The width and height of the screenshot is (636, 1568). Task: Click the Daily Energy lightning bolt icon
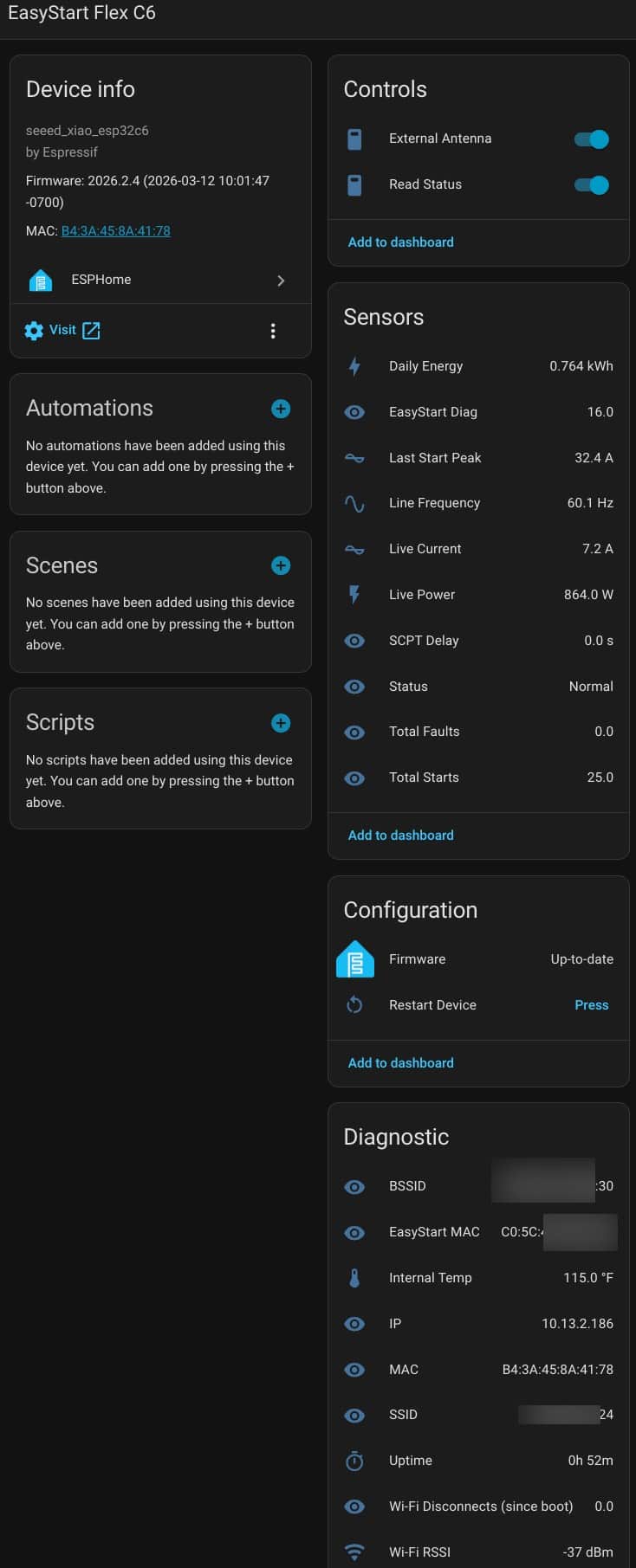(354, 366)
